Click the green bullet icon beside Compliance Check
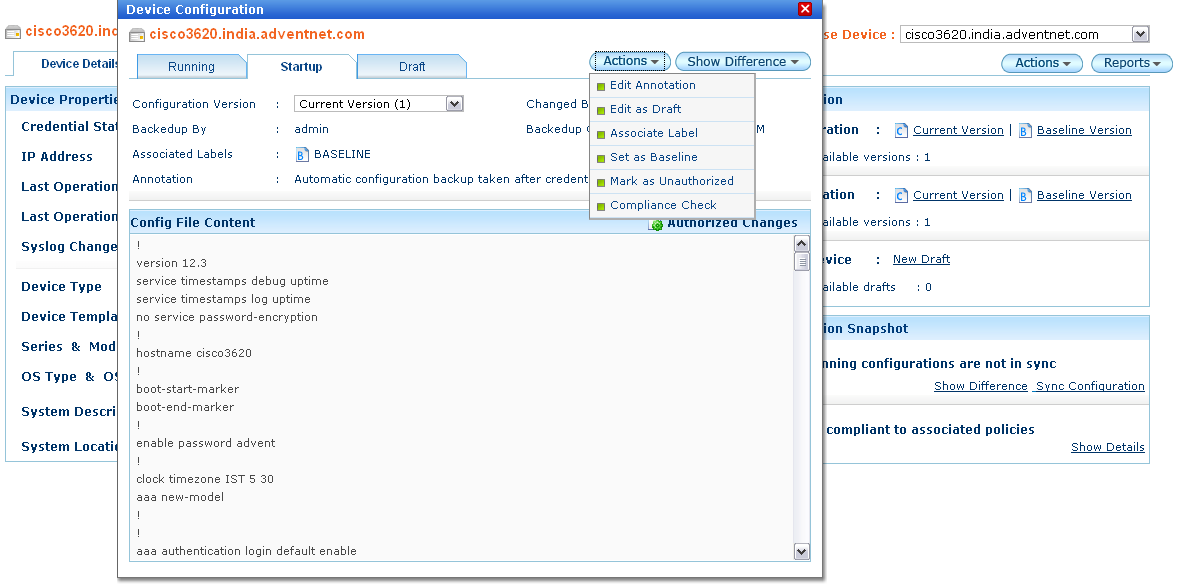 pos(601,206)
